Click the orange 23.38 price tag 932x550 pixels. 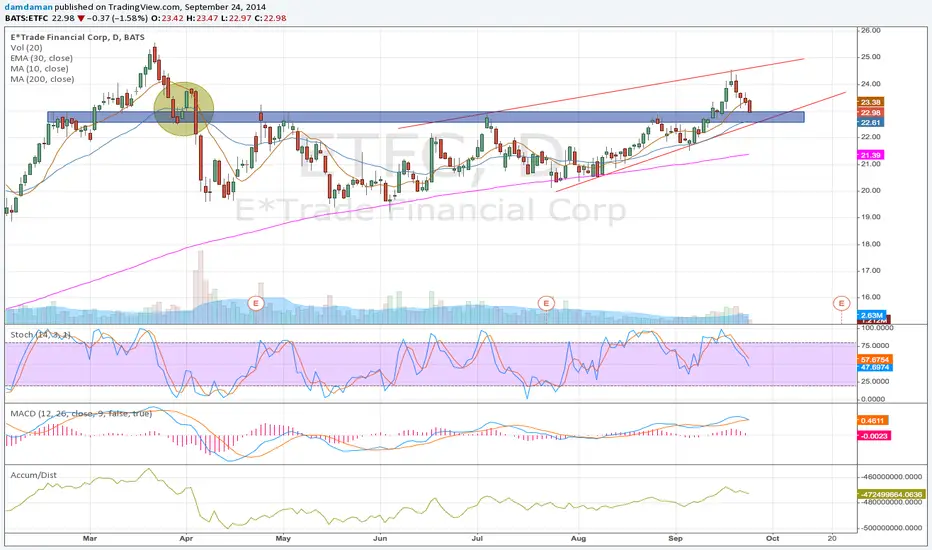tap(870, 102)
